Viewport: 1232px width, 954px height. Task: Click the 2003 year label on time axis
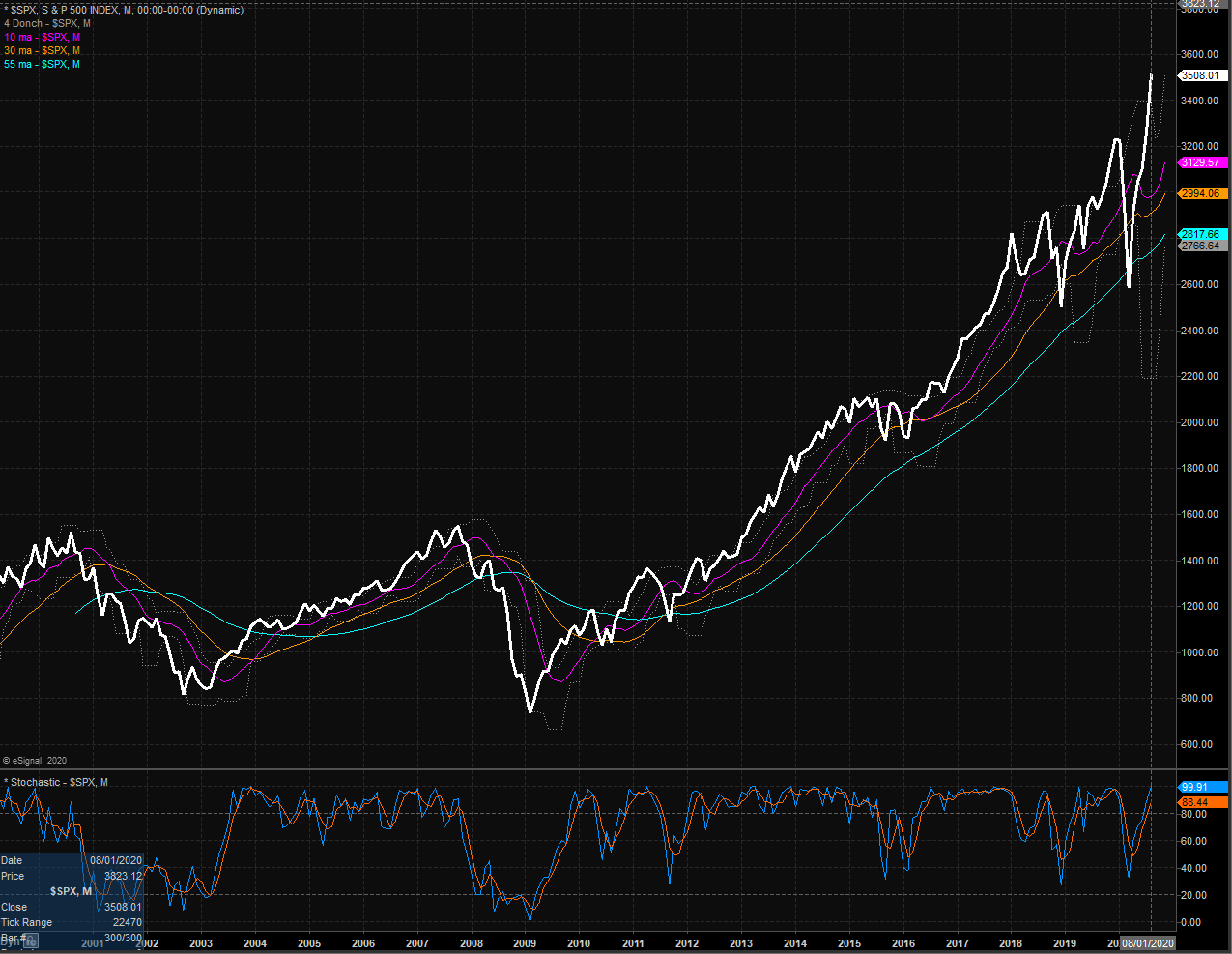tap(201, 943)
